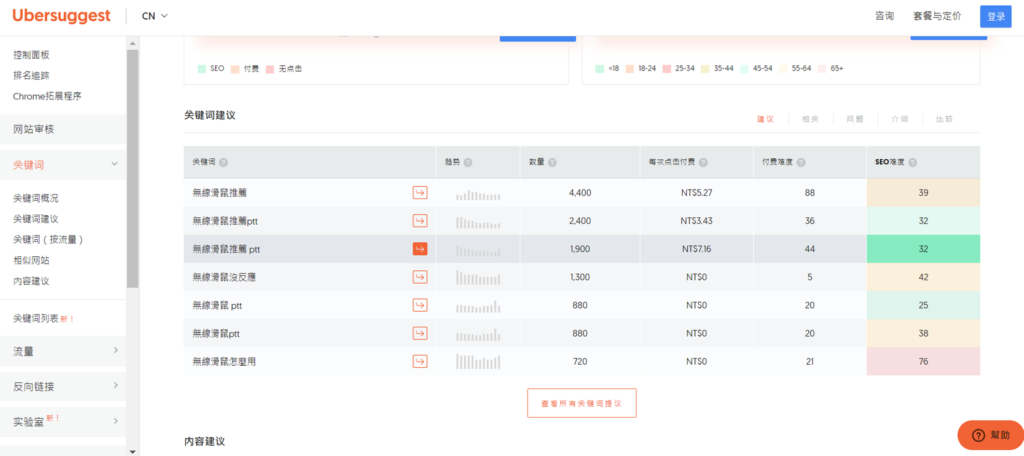Toggle the 25-34 age legend swatch
Image resolution: width=1024 pixels, height=456 pixels.
667,69
